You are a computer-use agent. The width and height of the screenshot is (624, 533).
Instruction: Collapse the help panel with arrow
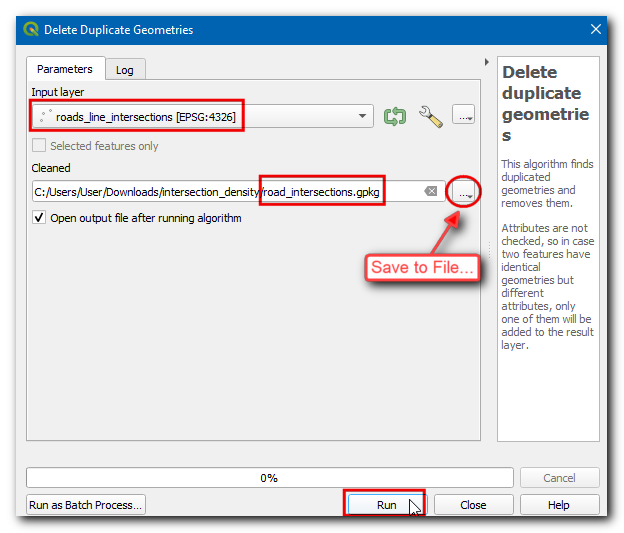pos(486,62)
